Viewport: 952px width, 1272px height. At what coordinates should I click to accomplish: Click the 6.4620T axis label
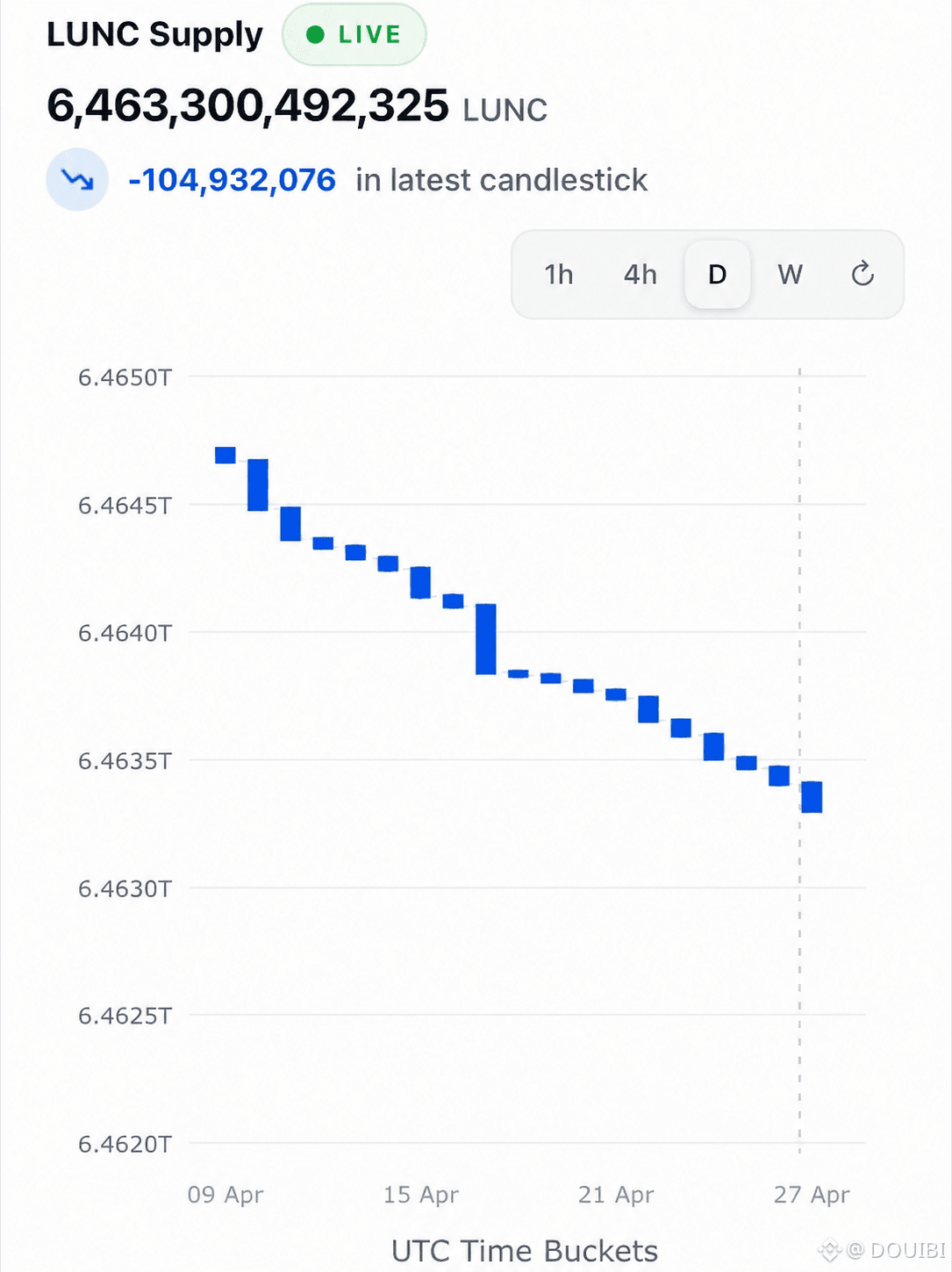[125, 1144]
